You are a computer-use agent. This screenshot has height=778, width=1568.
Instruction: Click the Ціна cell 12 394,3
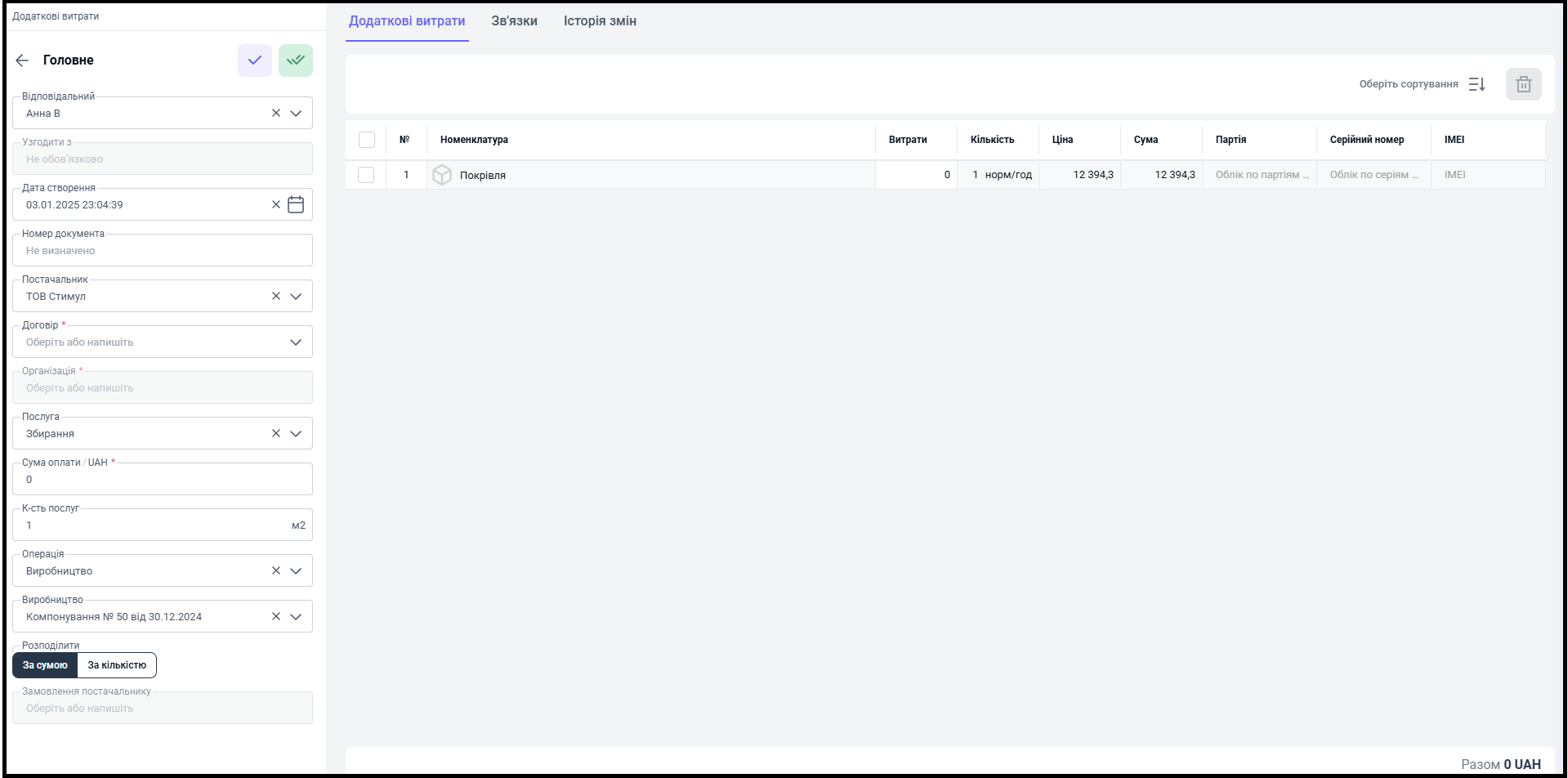1079,175
